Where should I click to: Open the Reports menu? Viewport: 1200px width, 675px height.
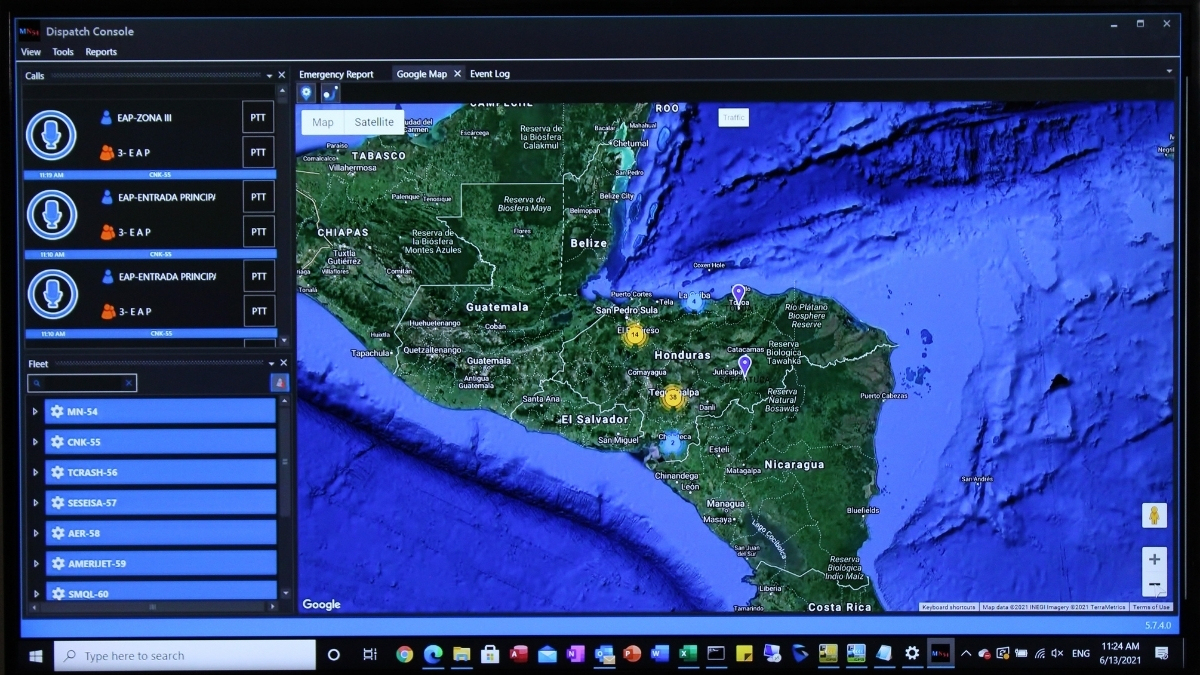[x=101, y=52]
